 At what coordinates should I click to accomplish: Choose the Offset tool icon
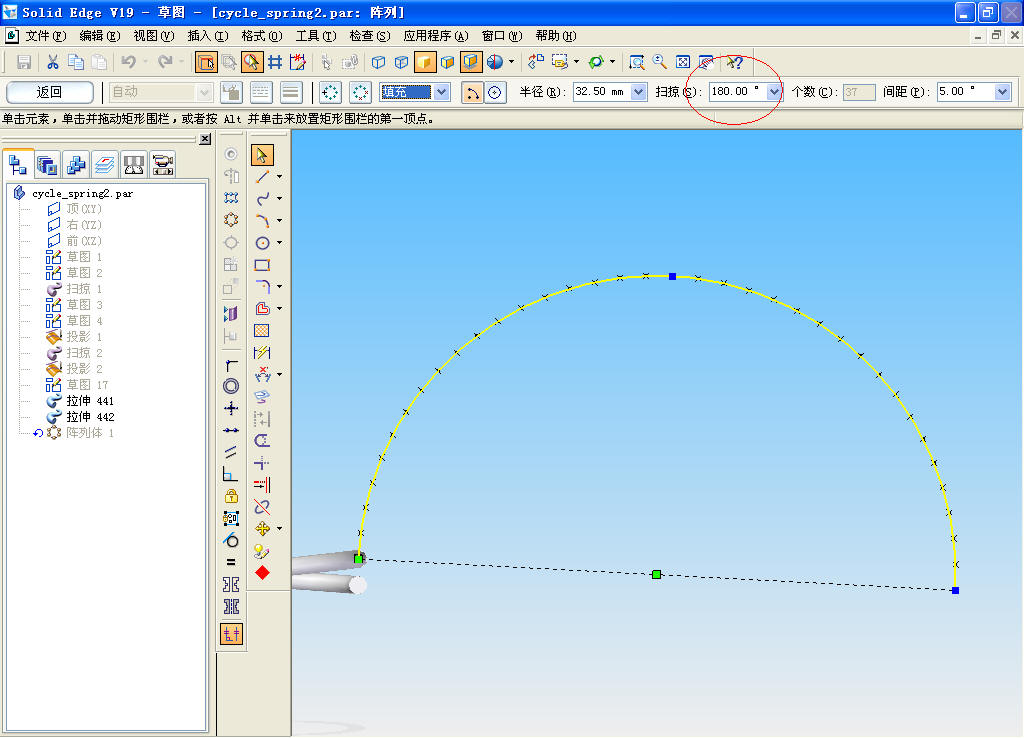[x=262, y=308]
